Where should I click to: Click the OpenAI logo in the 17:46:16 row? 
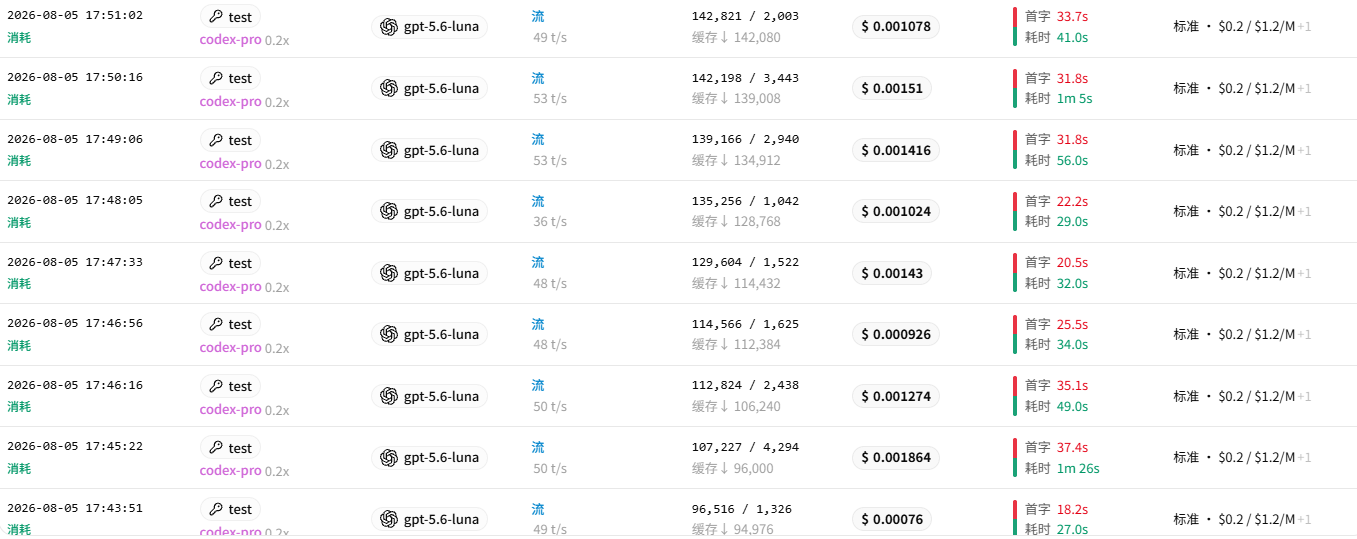click(x=389, y=396)
